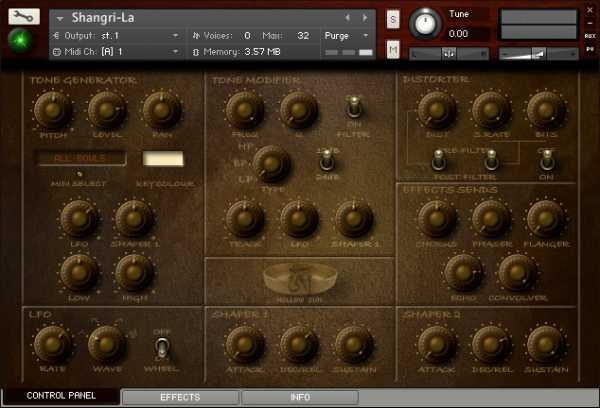600x408 pixels.
Task: Click the green instrument star icon
Action: (x=21, y=41)
